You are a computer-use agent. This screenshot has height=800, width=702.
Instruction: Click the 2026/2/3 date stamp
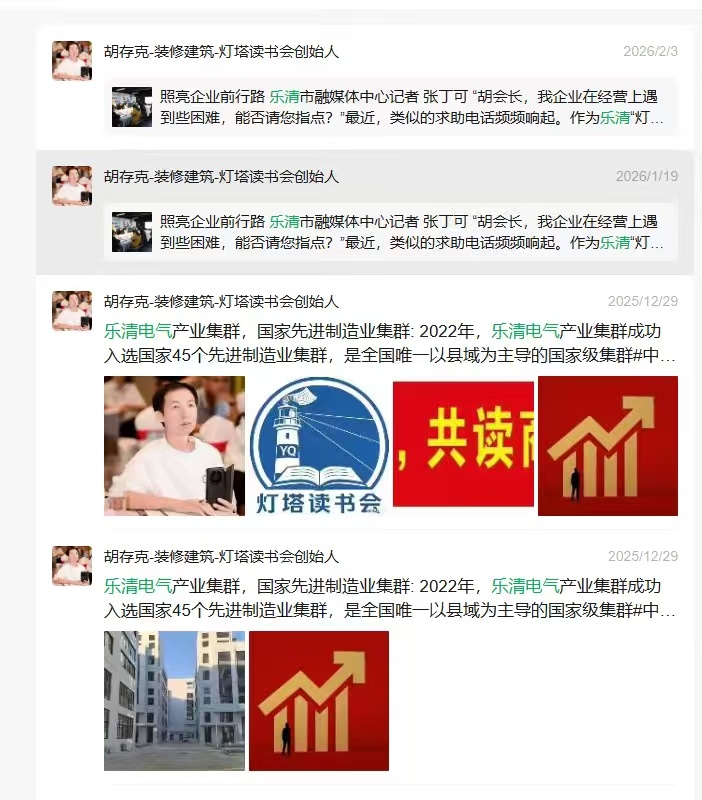[650, 51]
